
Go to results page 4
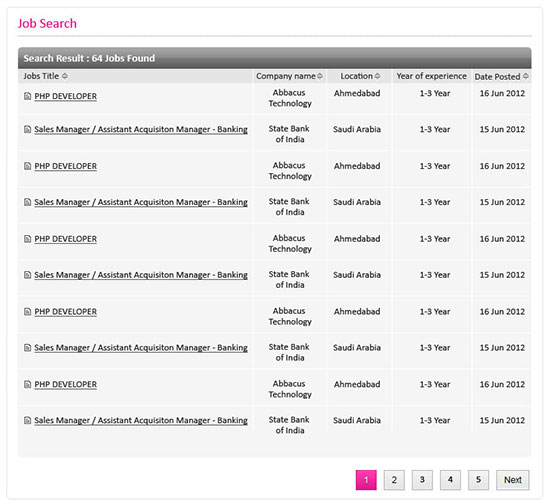click(450, 480)
